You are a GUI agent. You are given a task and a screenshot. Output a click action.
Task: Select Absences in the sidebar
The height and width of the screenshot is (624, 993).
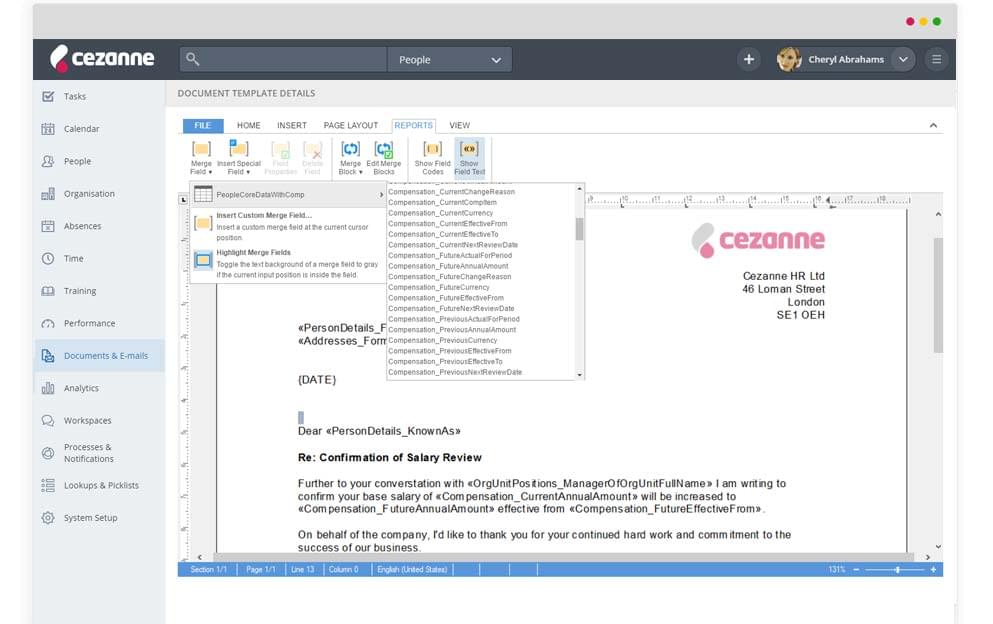(82, 226)
